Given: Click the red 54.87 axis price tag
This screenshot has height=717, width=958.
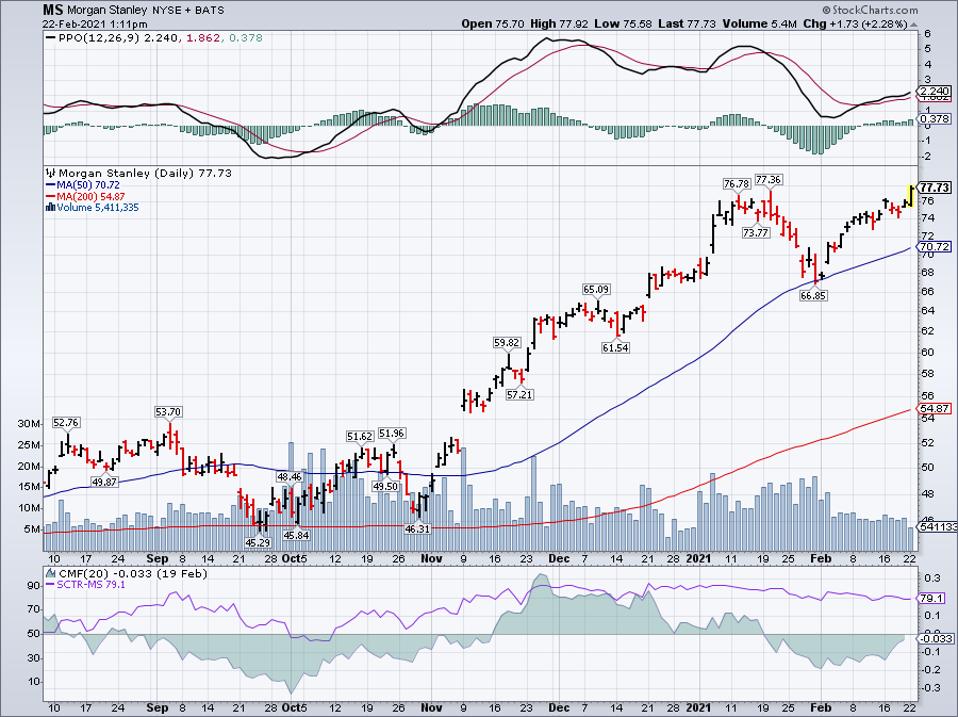Looking at the screenshot, I should click(935, 409).
